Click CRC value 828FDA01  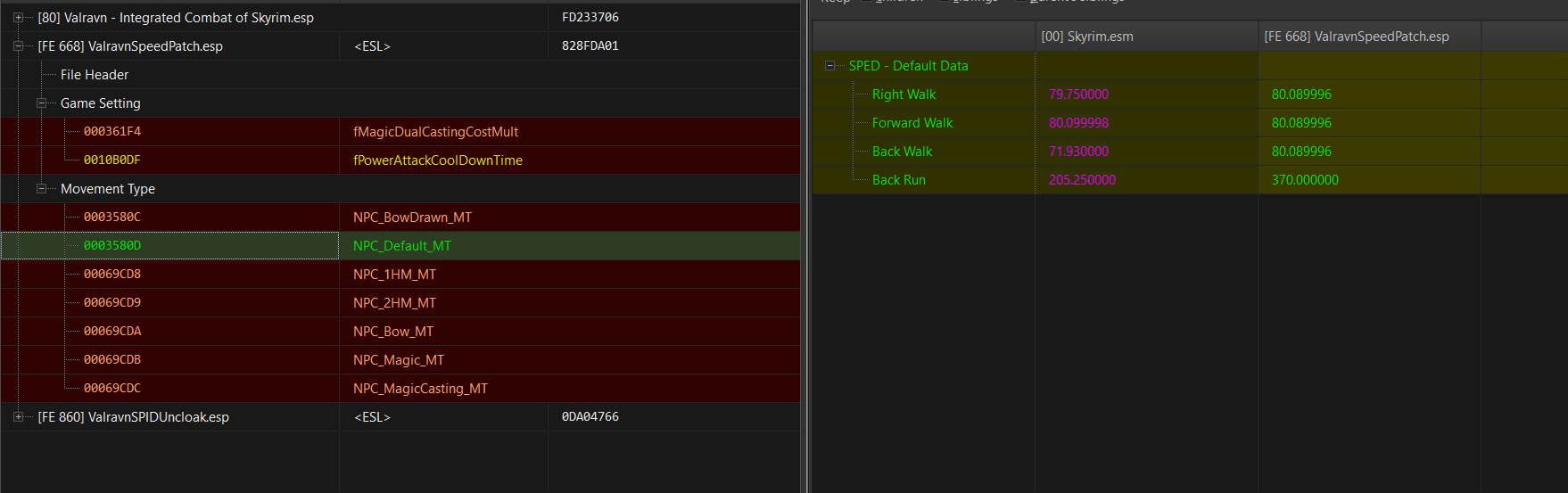pos(590,46)
